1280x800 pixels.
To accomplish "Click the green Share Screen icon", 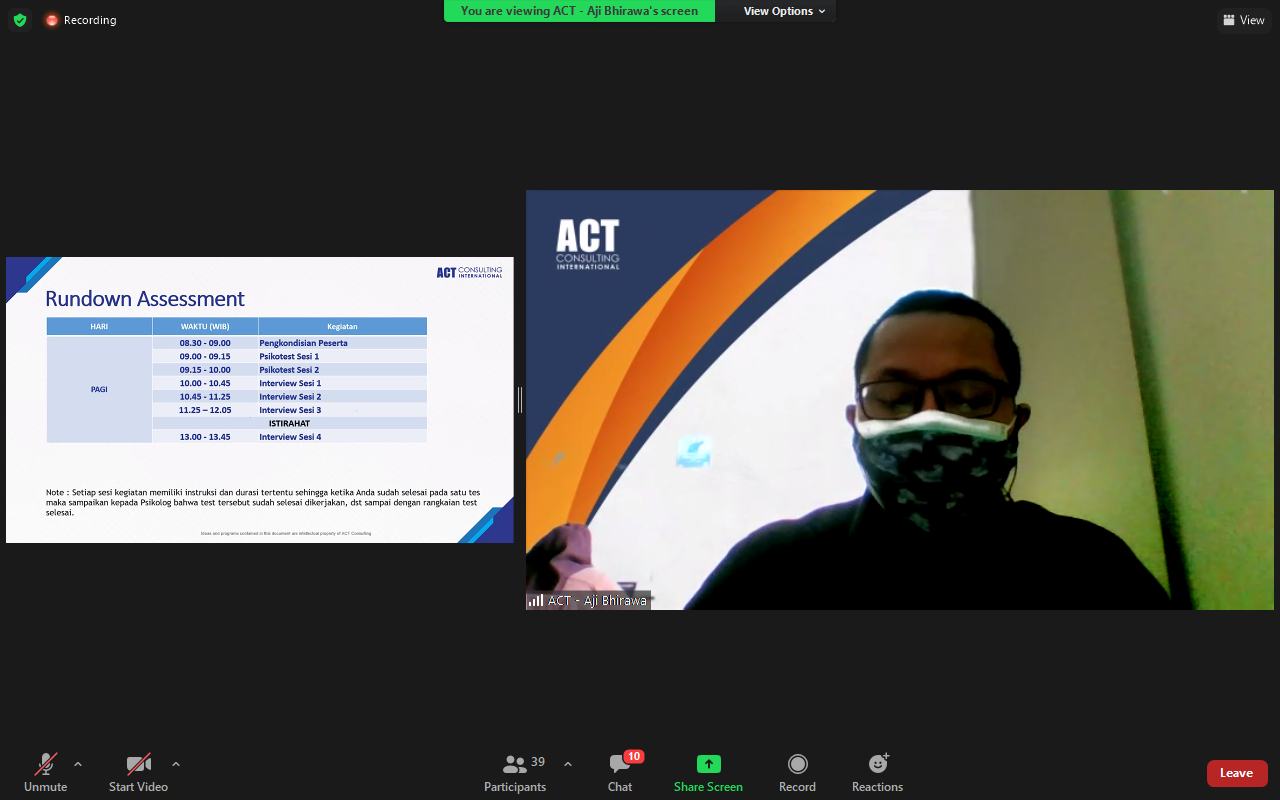I will pos(708,765).
